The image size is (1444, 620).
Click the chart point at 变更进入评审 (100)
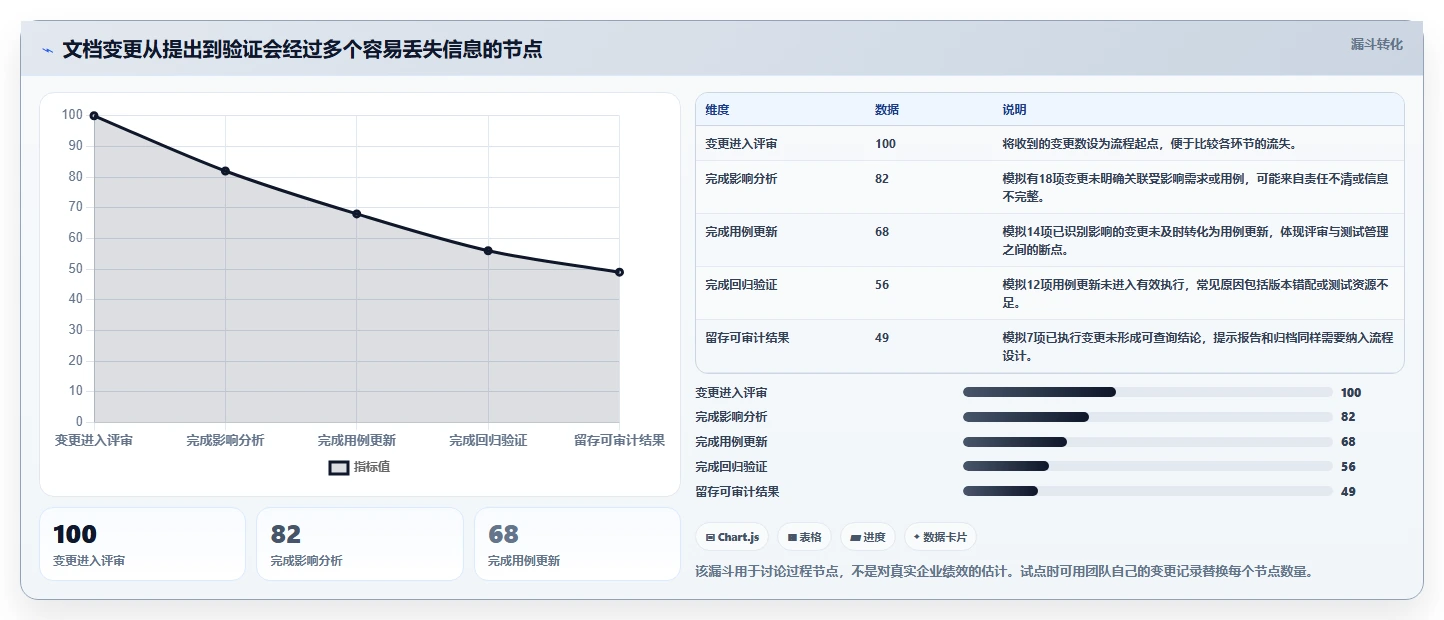coord(94,116)
